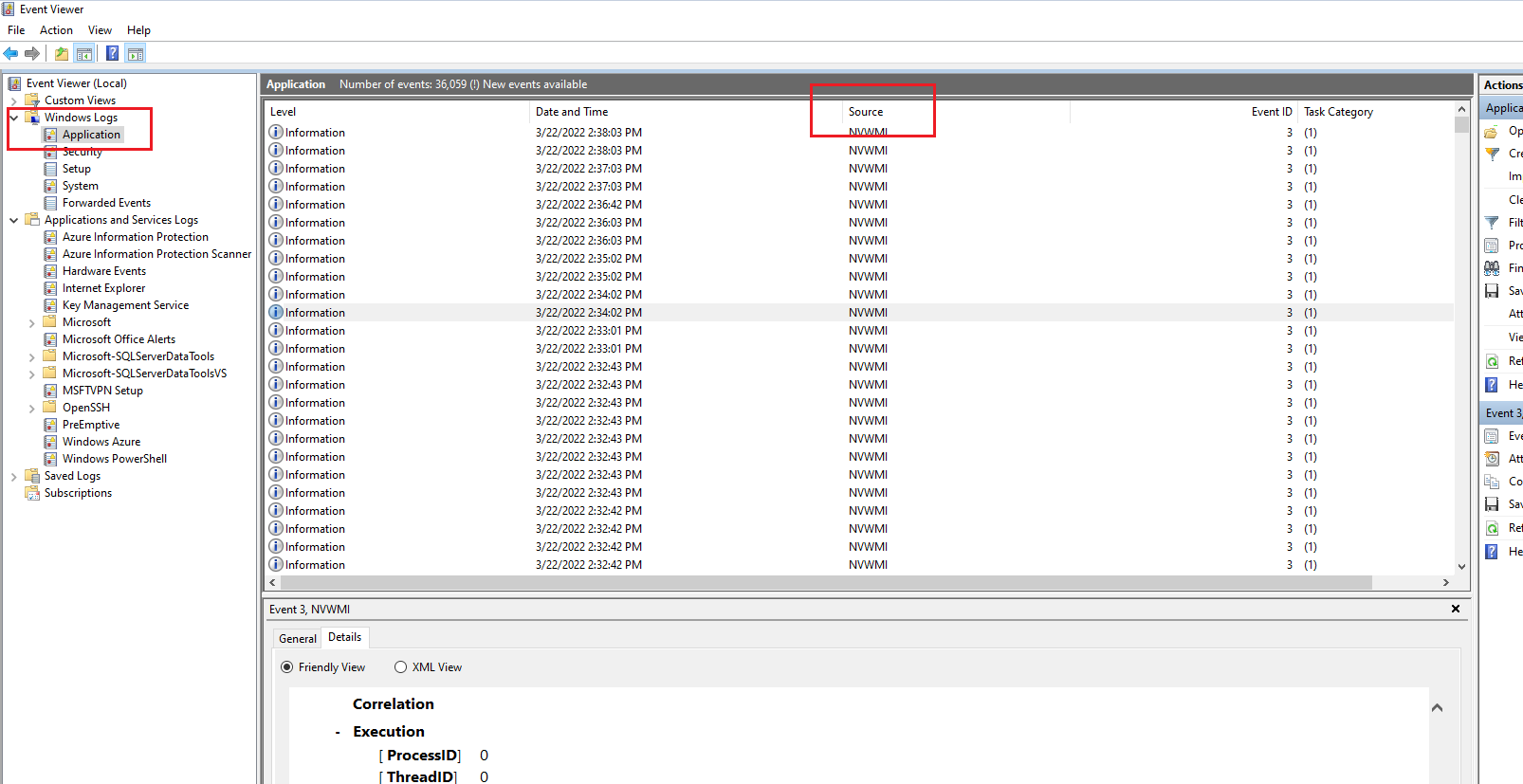Select Windows PowerShell log

[x=114, y=459]
